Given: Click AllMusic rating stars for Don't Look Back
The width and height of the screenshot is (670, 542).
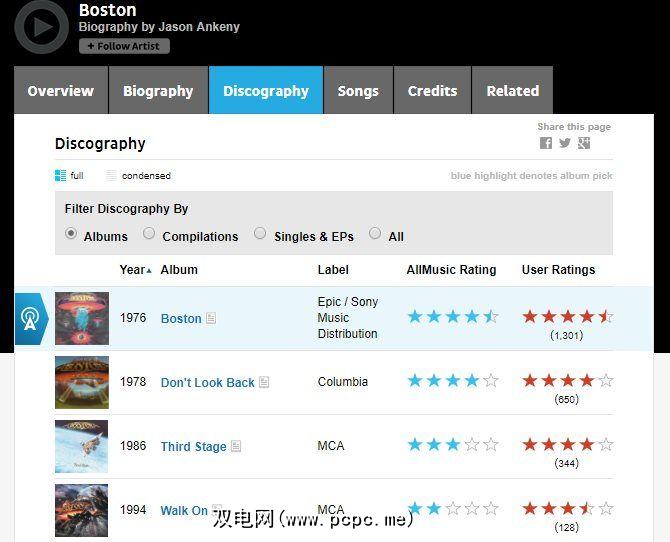Looking at the screenshot, I should click(453, 380).
